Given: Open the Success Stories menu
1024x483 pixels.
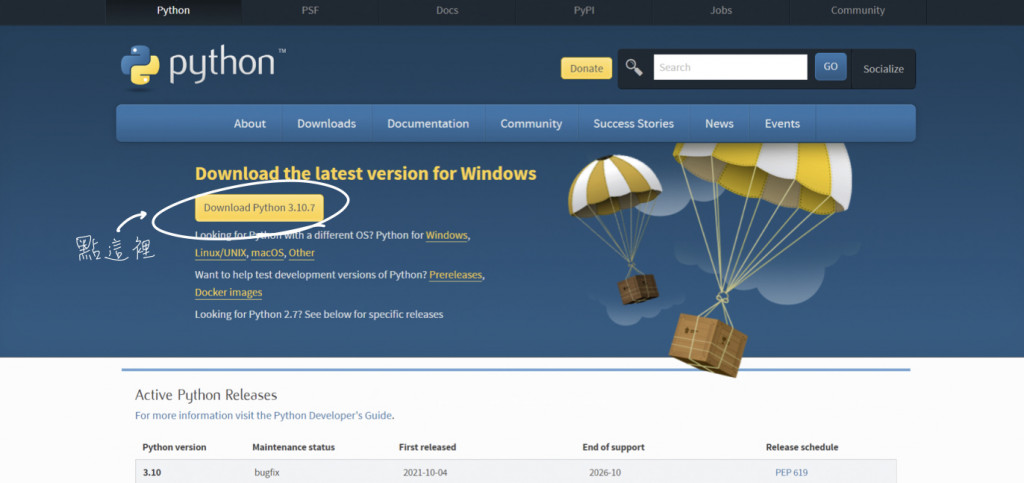Looking at the screenshot, I should tap(633, 123).
